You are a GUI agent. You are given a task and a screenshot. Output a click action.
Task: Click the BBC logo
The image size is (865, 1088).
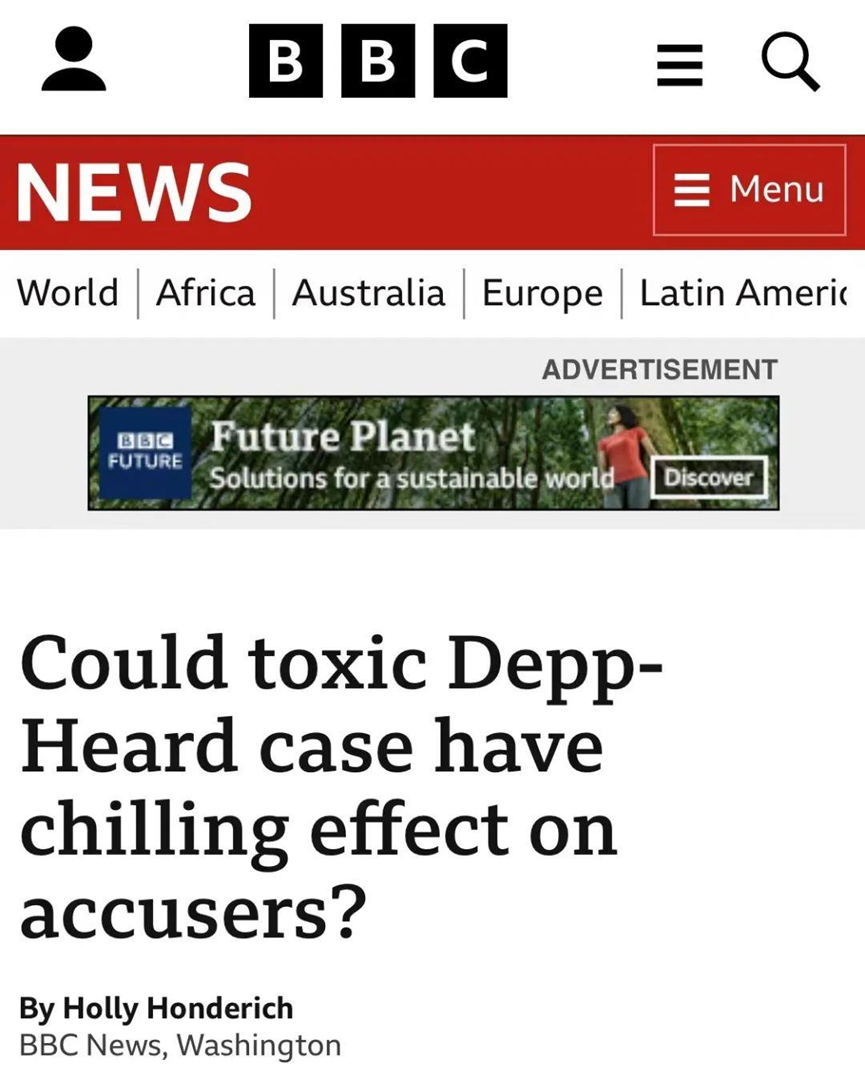pyautogui.click(x=378, y=60)
